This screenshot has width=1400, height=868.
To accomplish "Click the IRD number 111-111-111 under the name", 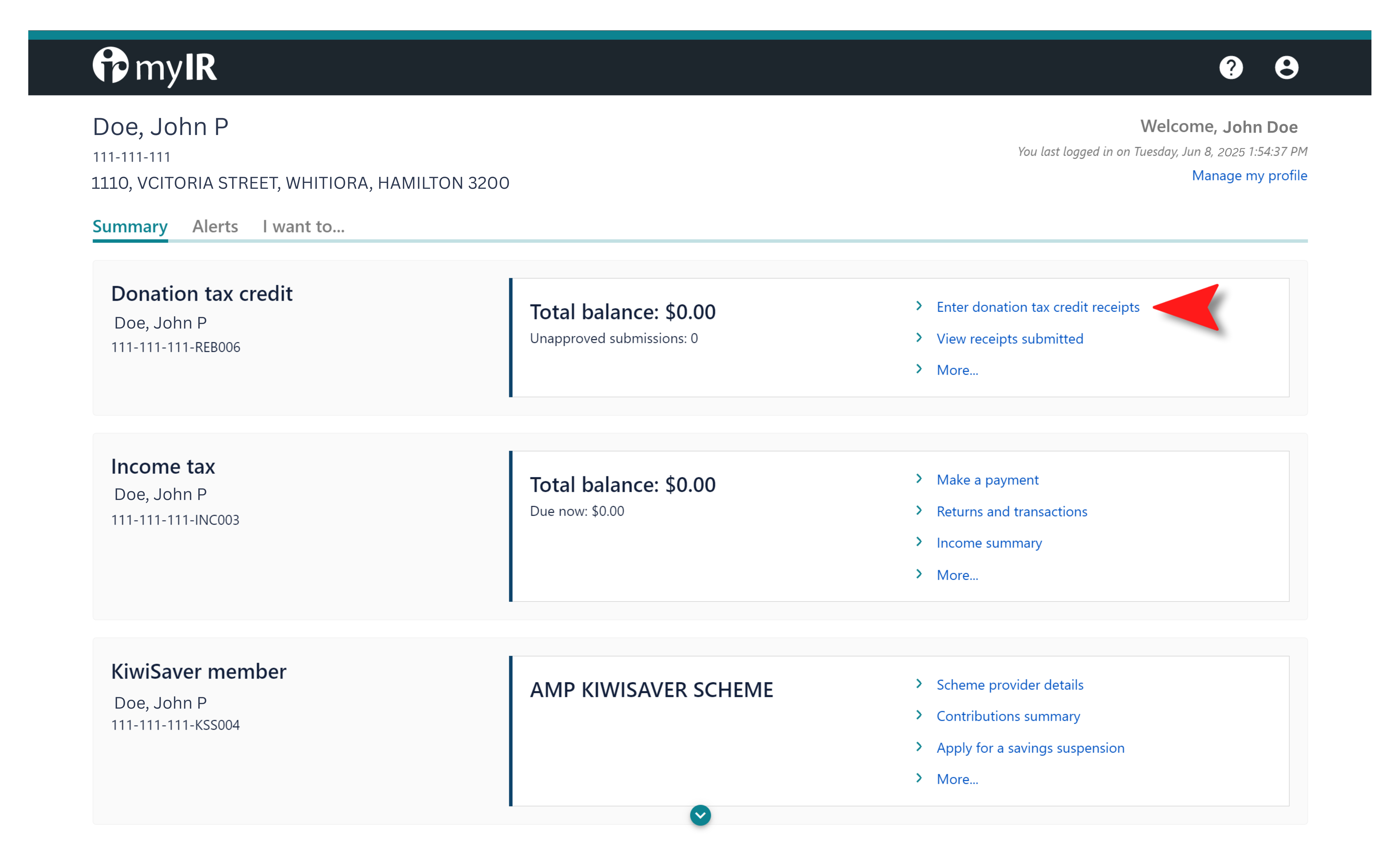I will (x=131, y=157).
